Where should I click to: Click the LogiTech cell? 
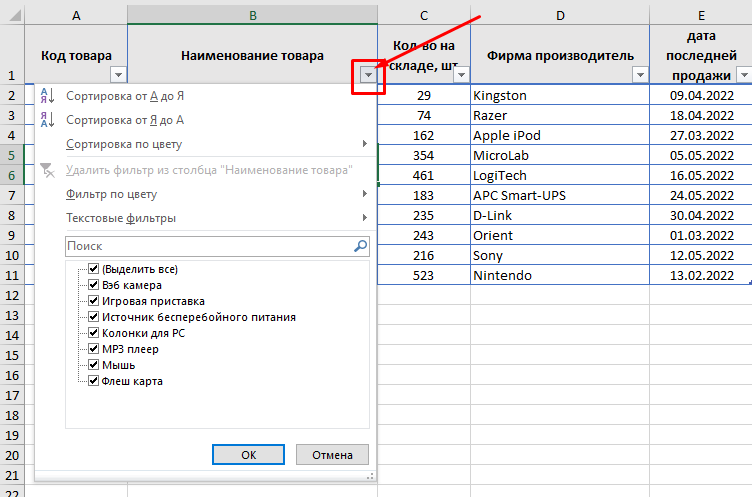(560, 176)
